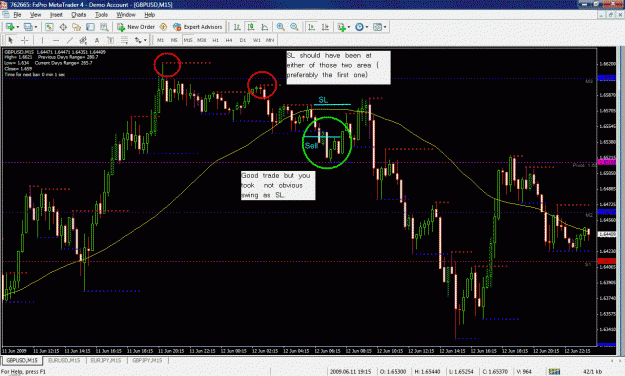Set timeframe to H4
625x376 pixels.
point(229,40)
